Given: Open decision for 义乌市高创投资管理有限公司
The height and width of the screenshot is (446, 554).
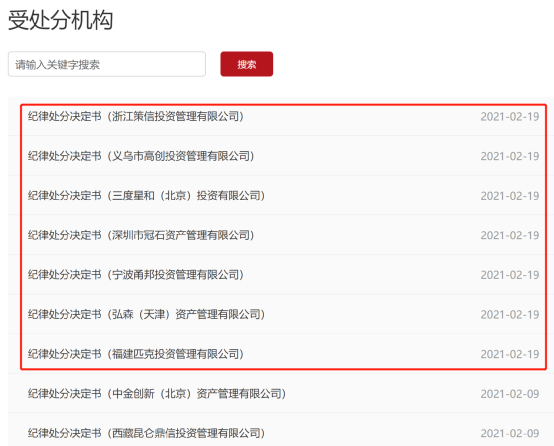Looking at the screenshot, I should (x=141, y=156).
